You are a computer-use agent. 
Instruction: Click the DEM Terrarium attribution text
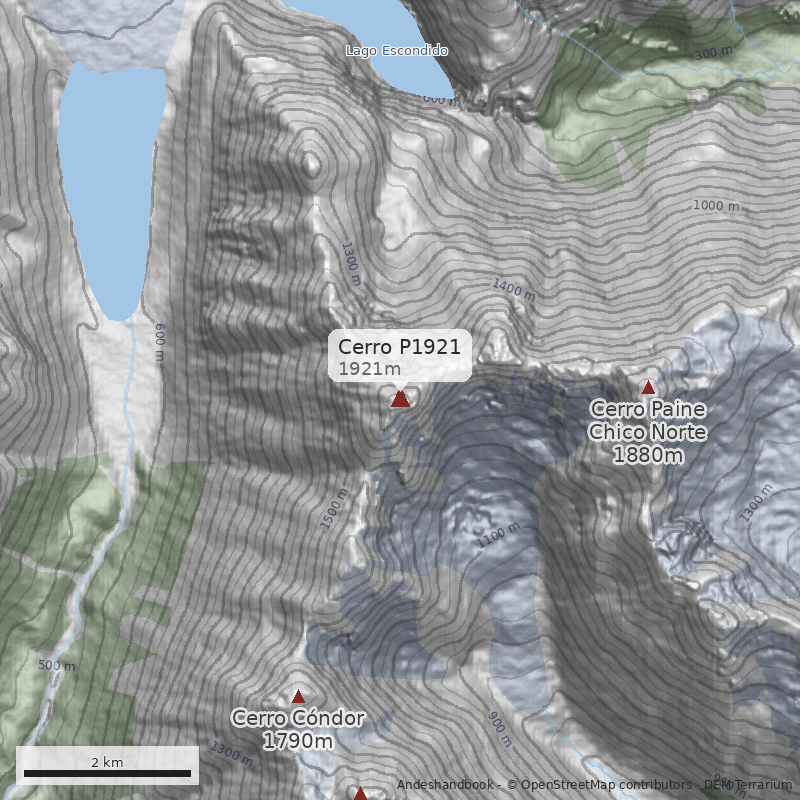pos(748,785)
